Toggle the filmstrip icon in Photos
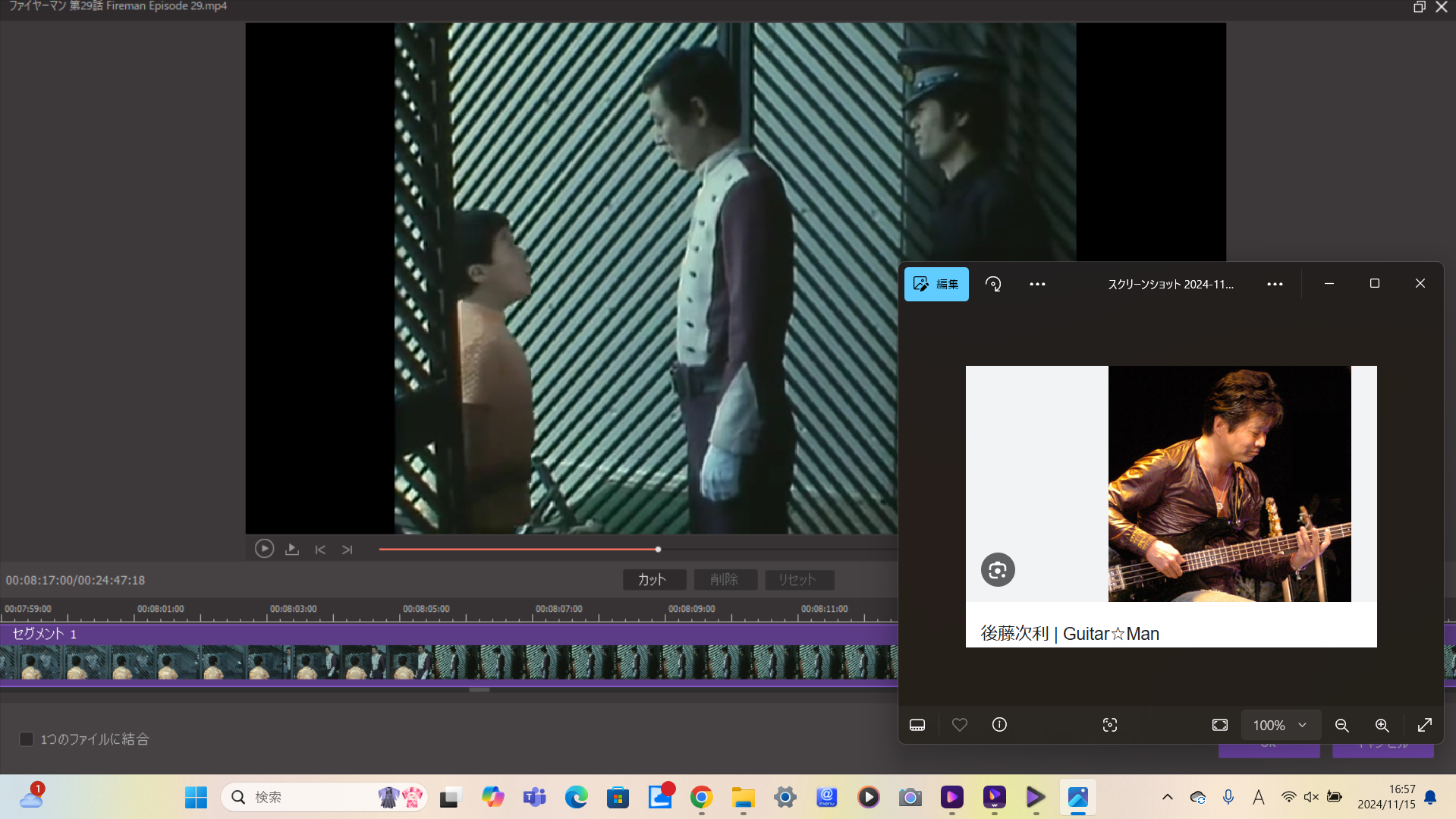 pos(917,725)
